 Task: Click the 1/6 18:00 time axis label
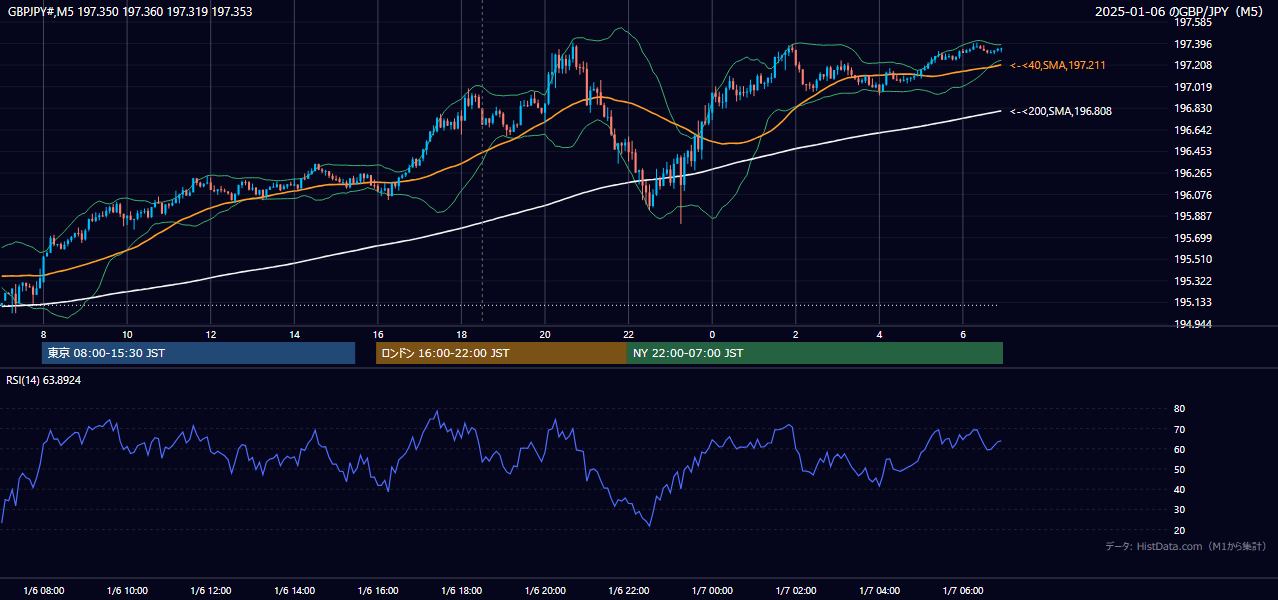[461, 590]
